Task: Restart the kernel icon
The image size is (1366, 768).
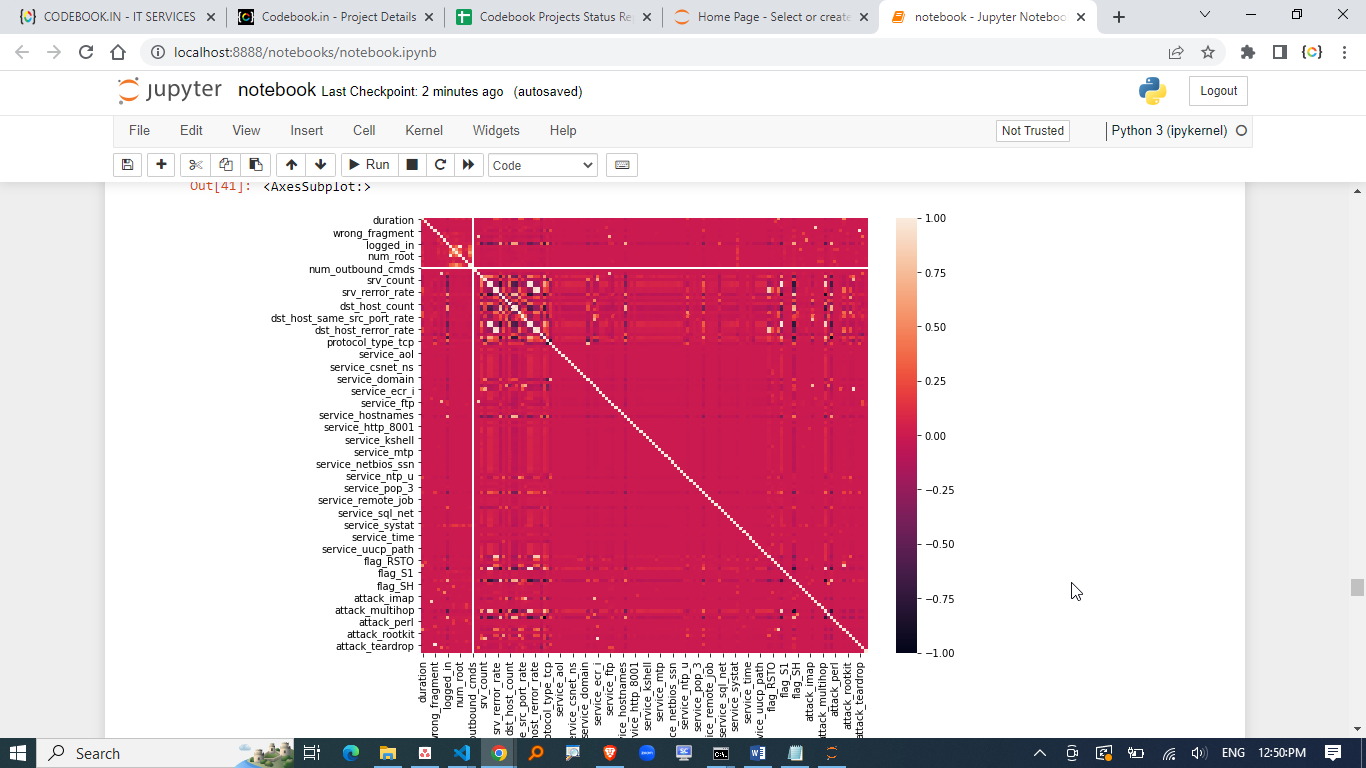Action: pos(439,165)
